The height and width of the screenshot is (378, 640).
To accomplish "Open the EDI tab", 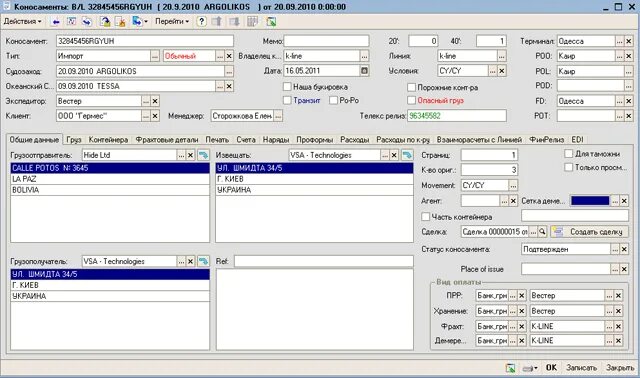I will coord(577,140).
